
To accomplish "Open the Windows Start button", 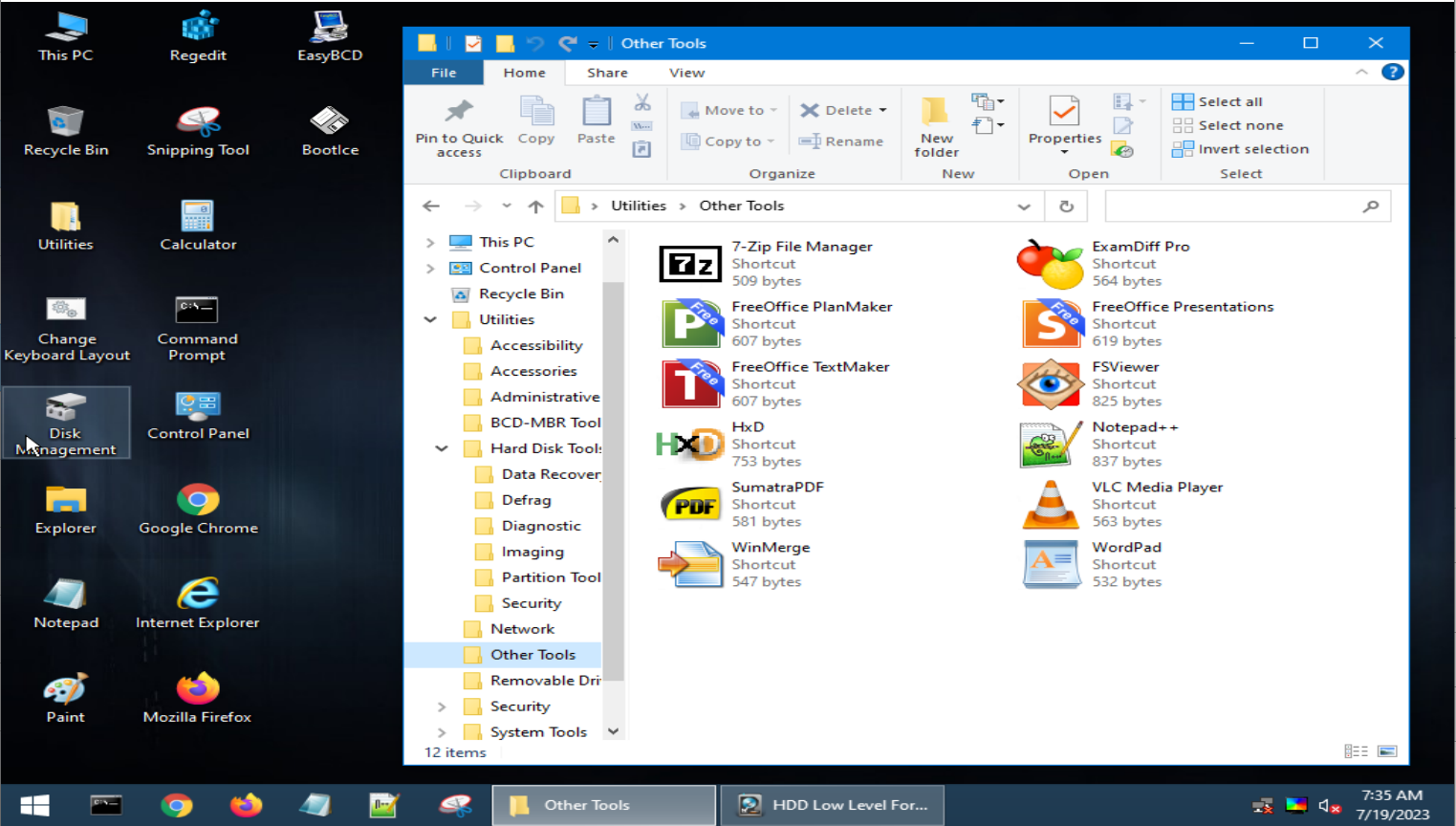I will click(x=34, y=805).
